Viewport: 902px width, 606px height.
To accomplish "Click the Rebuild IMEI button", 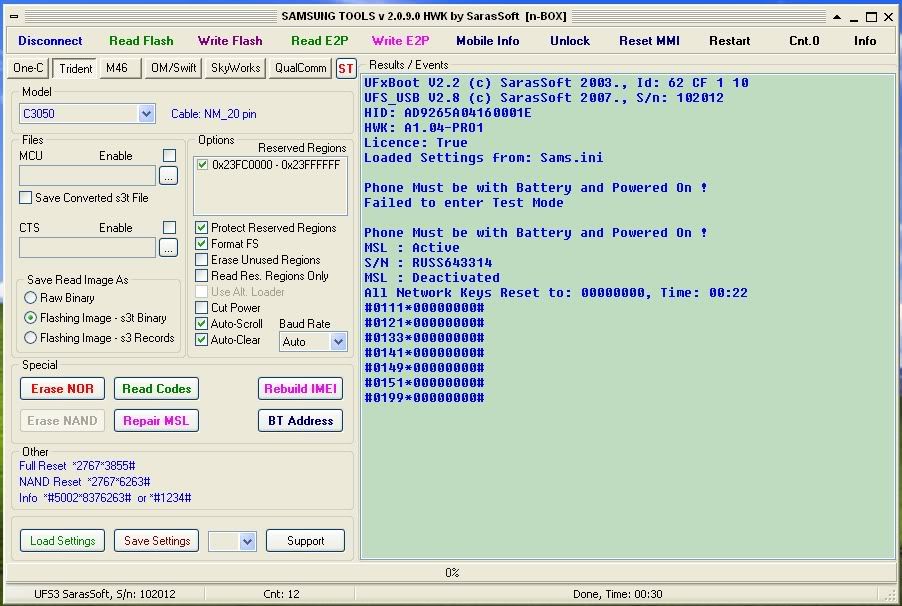I will pos(300,389).
